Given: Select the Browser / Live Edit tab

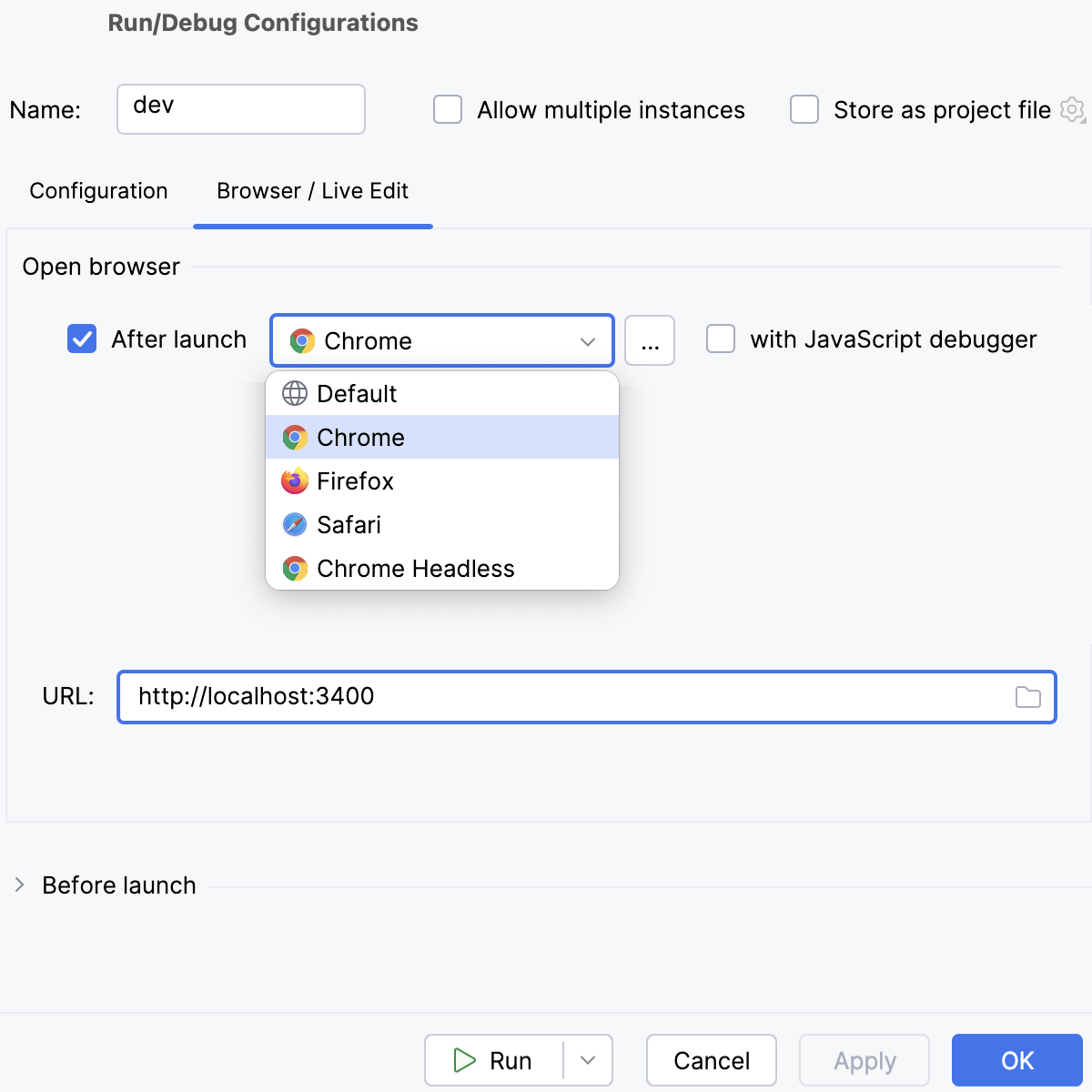Looking at the screenshot, I should (x=312, y=191).
